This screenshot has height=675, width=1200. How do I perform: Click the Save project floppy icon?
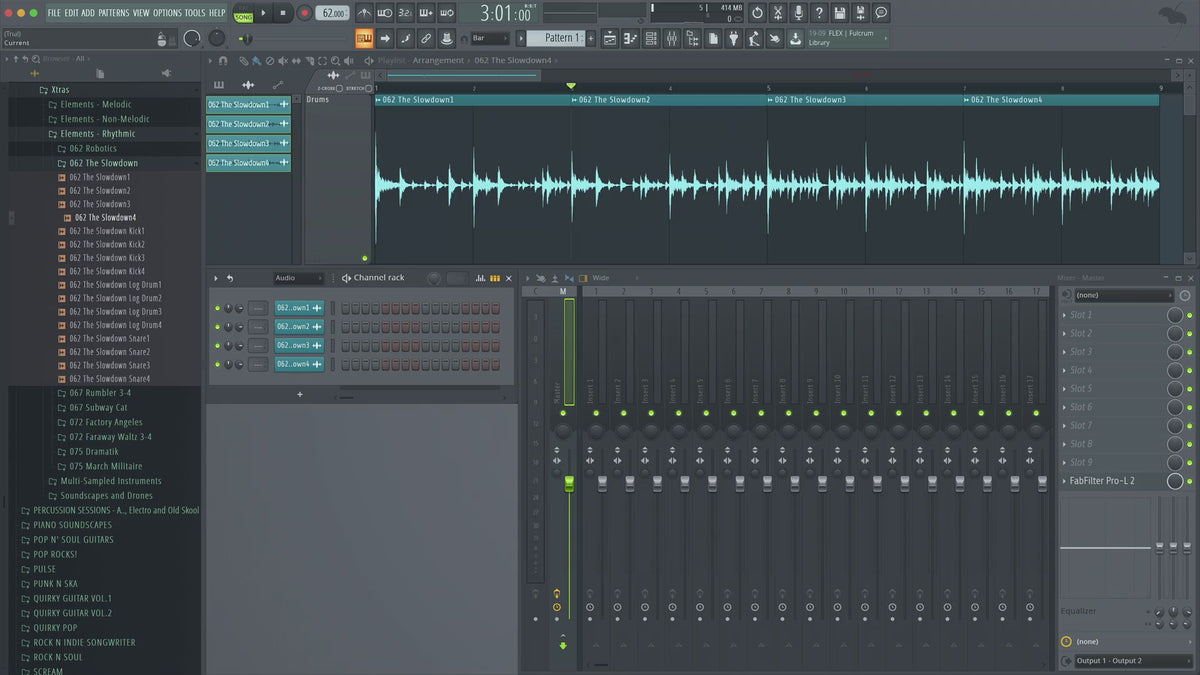coord(839,13)
